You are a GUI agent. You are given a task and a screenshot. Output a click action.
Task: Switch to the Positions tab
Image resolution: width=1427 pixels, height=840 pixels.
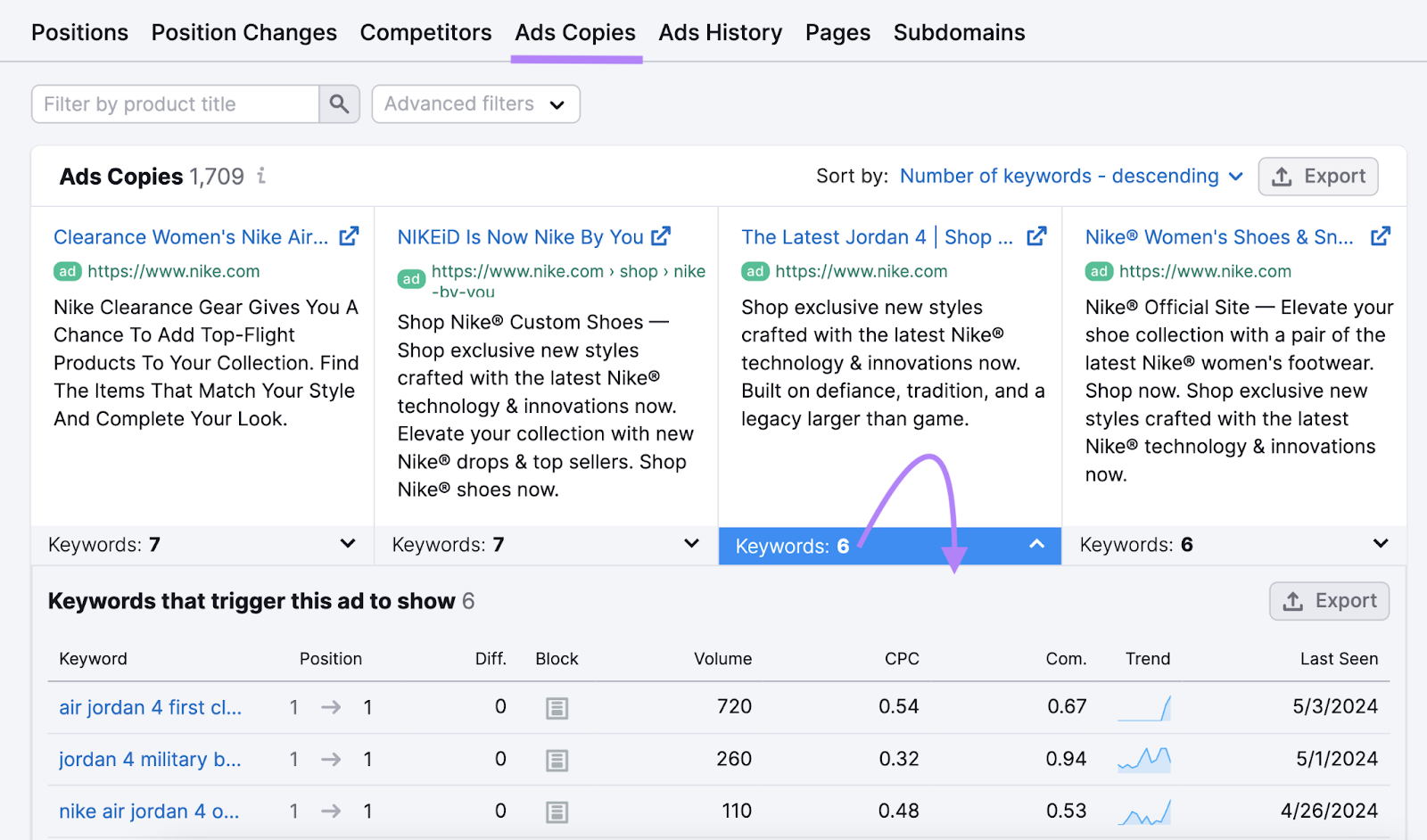(x=79, y=32)
